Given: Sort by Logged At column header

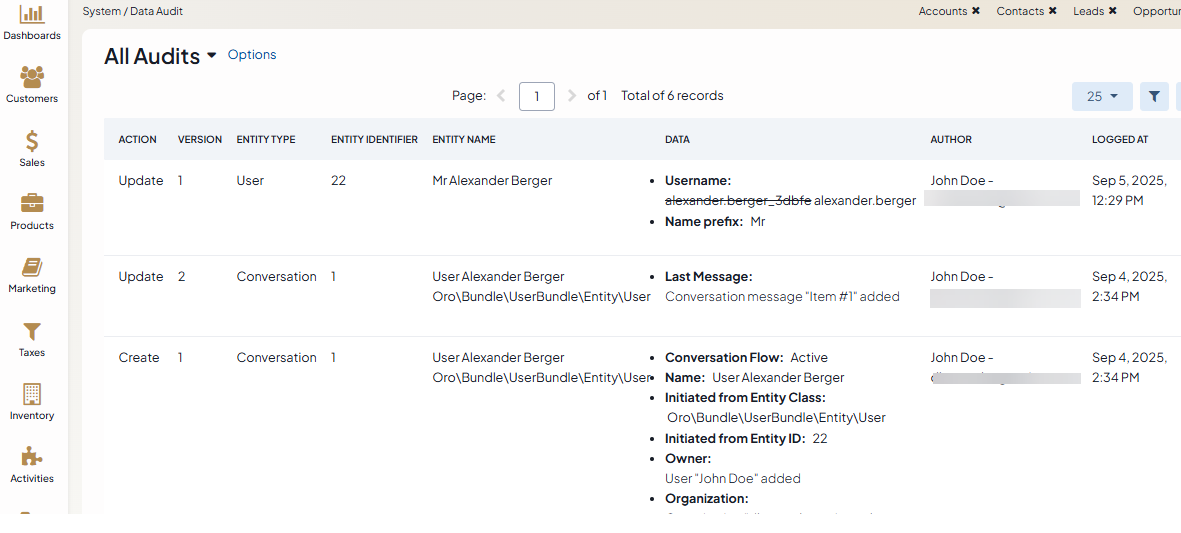Looking at the screenshot, I should point(1119,140).
